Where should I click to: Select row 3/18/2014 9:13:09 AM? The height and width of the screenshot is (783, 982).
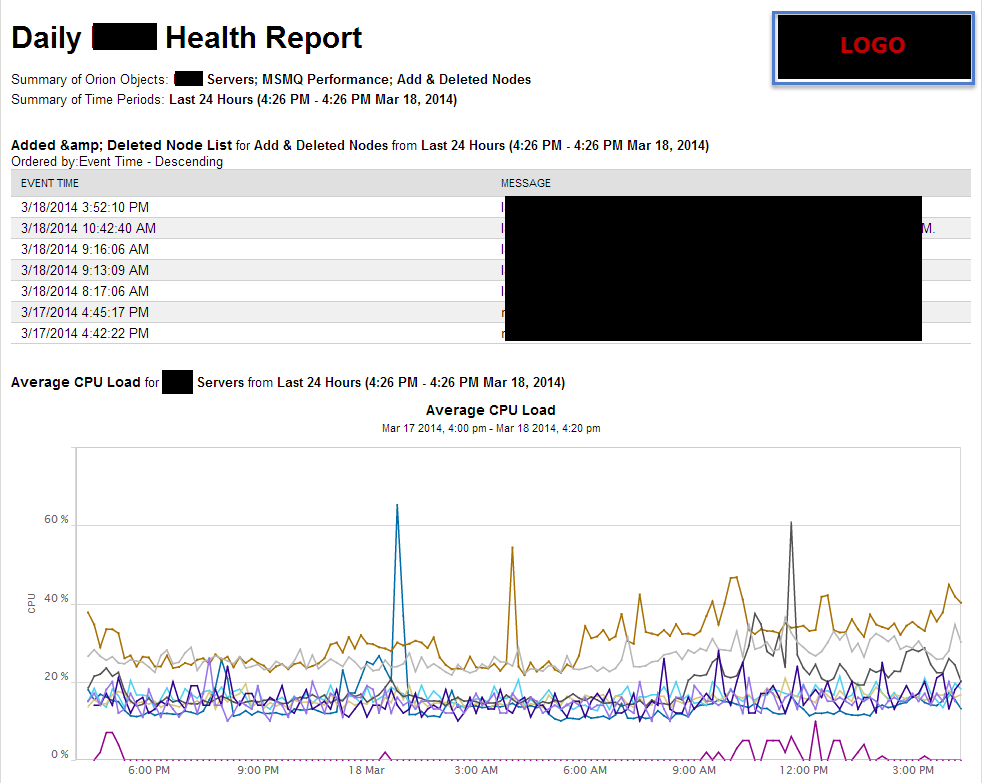pos(490,270)
